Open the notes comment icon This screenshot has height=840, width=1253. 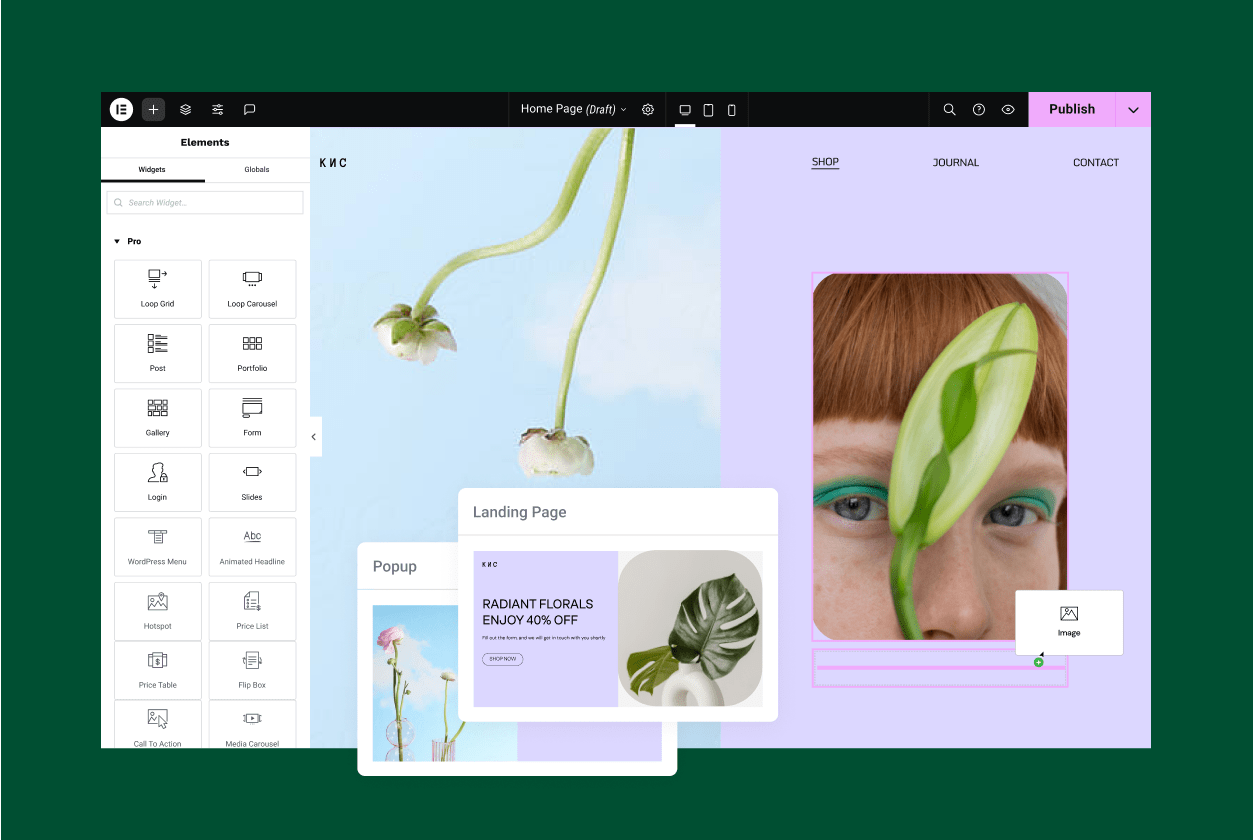(x=250, y=109)
